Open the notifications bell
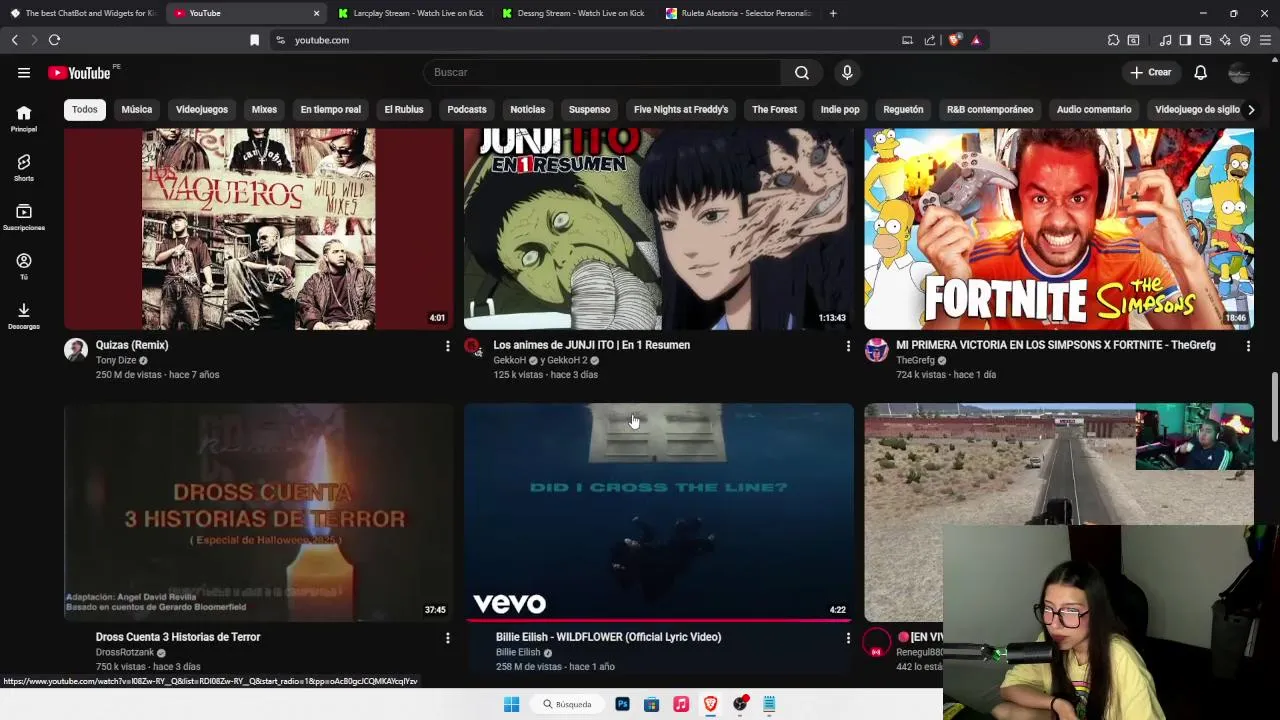Screen dimensions: 1280x720 1200,72
